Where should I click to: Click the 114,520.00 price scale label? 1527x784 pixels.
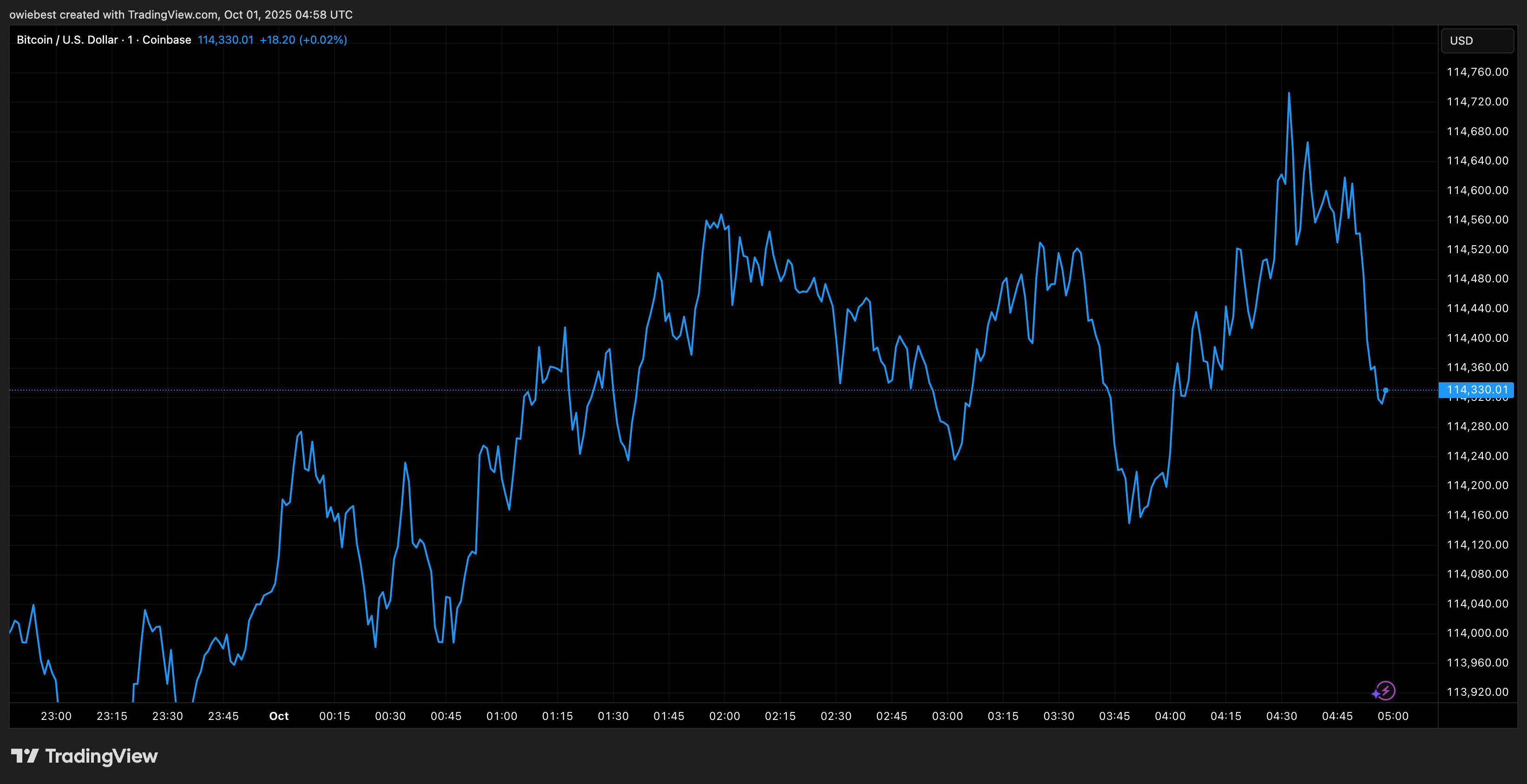click(1477, 249)
